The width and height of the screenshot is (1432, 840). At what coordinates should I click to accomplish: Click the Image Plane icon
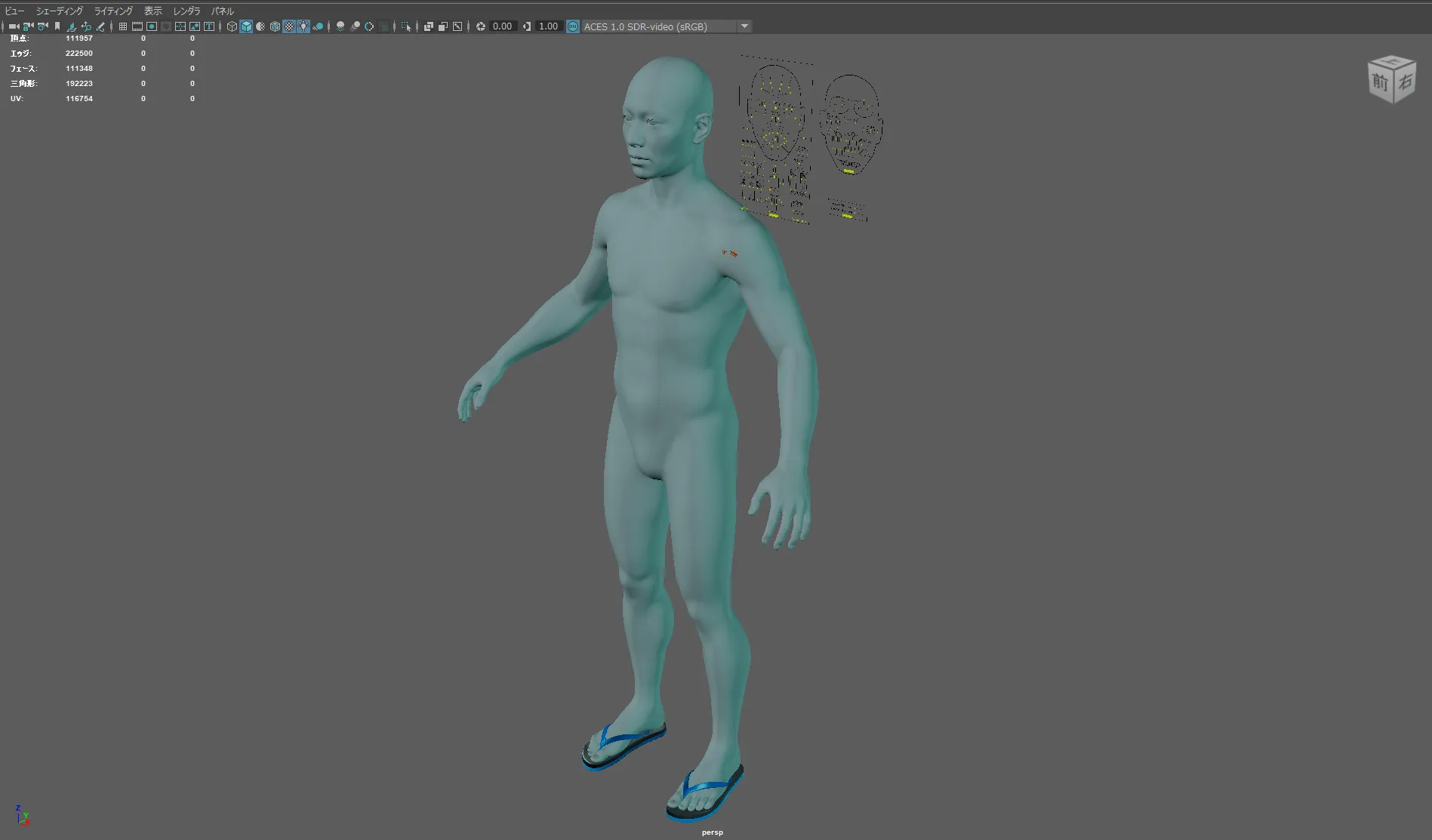pyautogui.click(x=72, y=26)
